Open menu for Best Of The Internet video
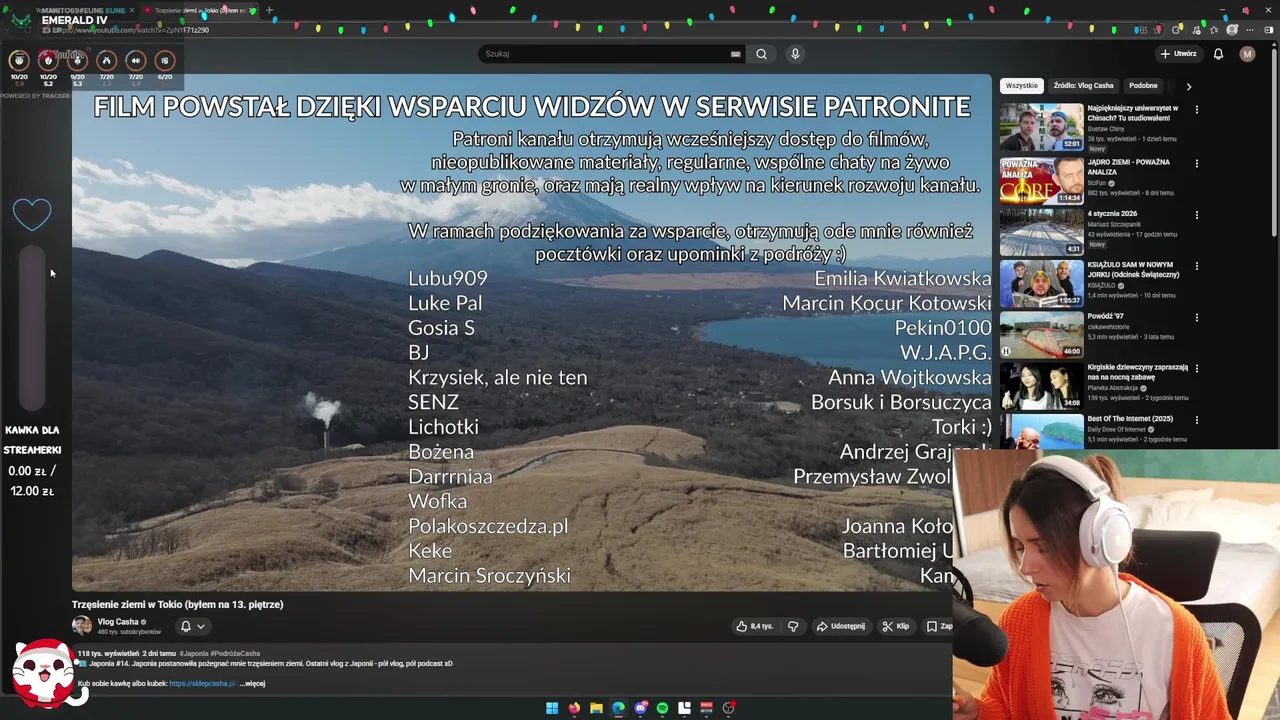The height and width of the screenshot is (720, 1280). point(1196,420)
